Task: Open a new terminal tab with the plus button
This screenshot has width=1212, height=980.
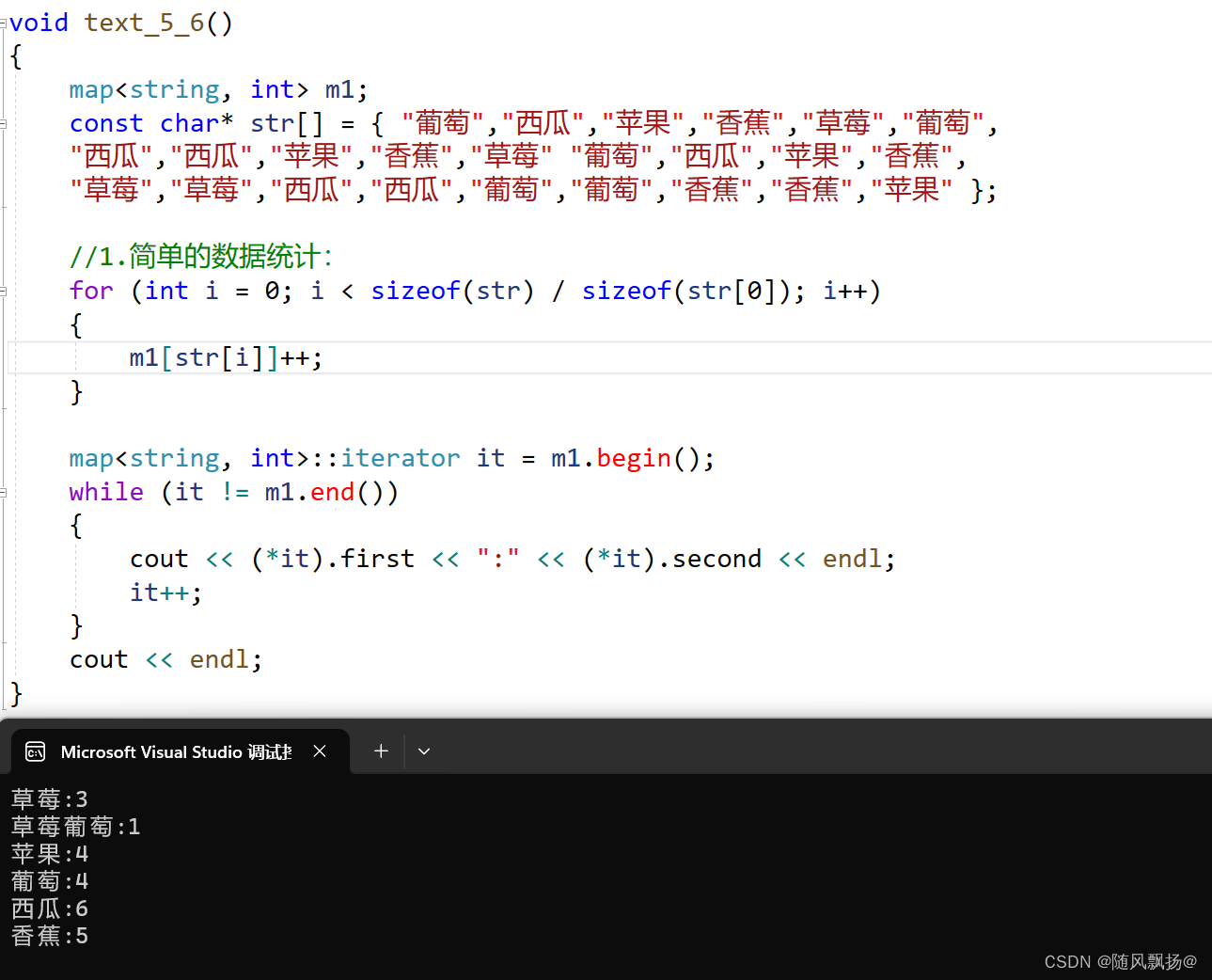Action: [x=381, y=751]
